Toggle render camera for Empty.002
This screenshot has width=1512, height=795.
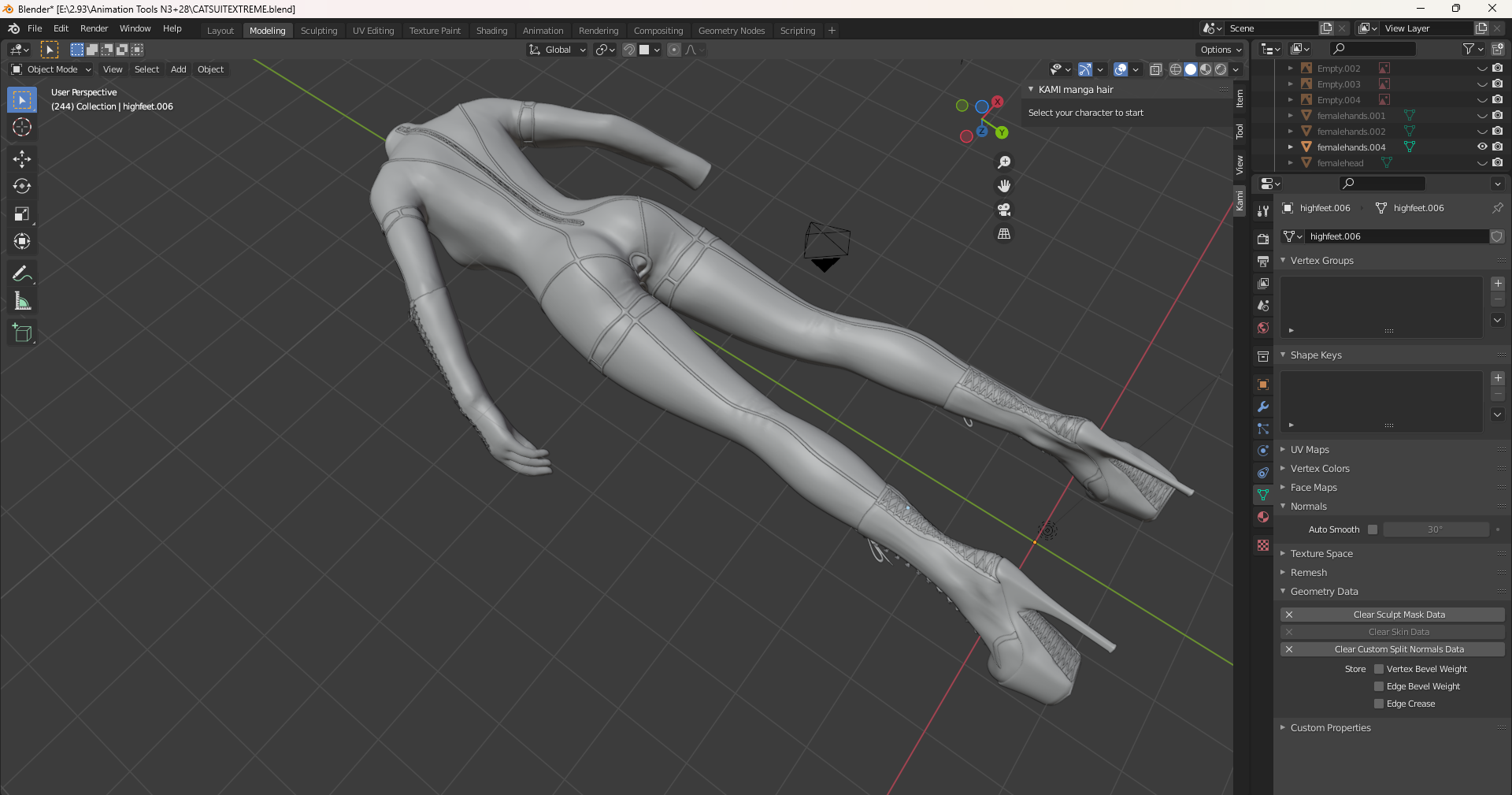coord(1497,68)
